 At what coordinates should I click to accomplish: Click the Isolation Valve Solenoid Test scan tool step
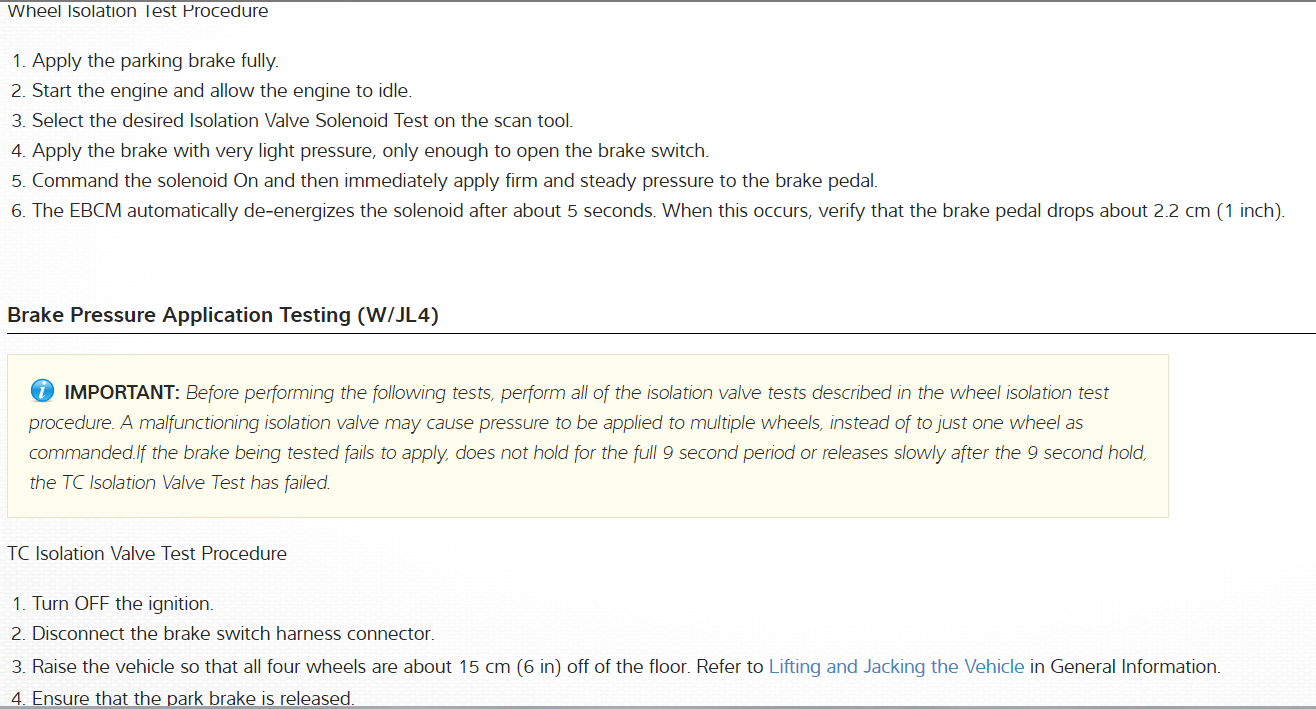point(302,121)
